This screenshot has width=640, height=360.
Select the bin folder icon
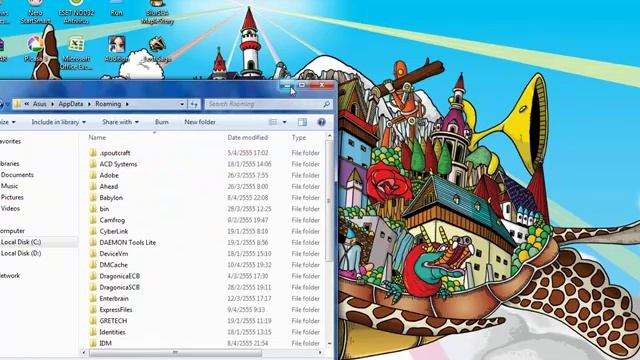pos(93,209)
